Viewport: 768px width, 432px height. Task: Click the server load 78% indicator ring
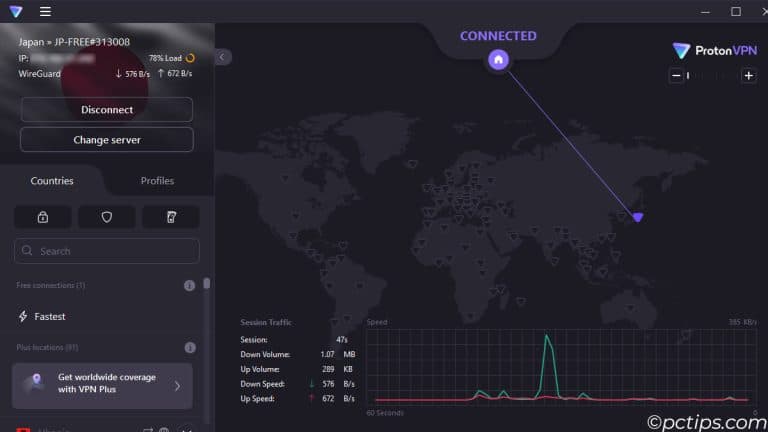pos(190,58)
